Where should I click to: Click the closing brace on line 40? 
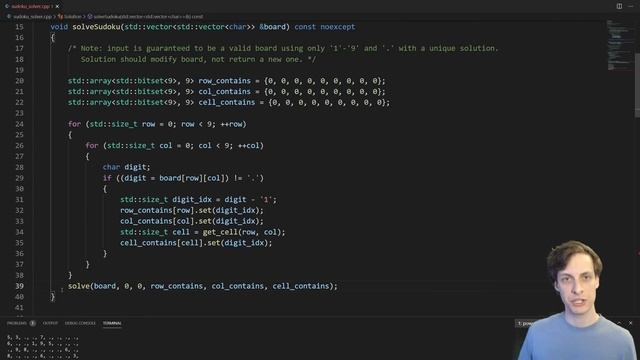(52, 297)
